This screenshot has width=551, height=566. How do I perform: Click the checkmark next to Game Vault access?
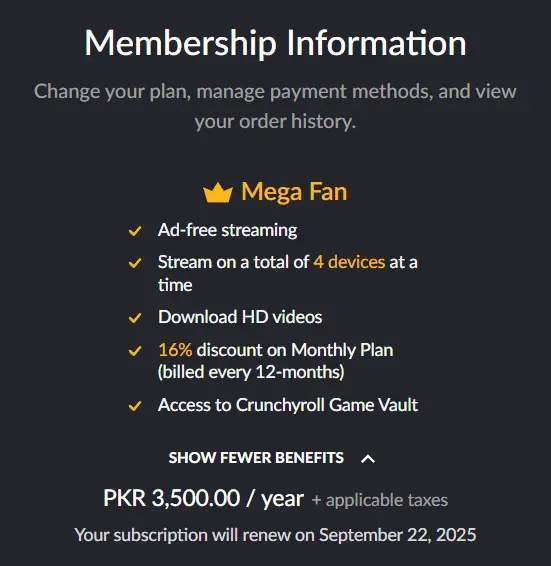coord(135,406)
